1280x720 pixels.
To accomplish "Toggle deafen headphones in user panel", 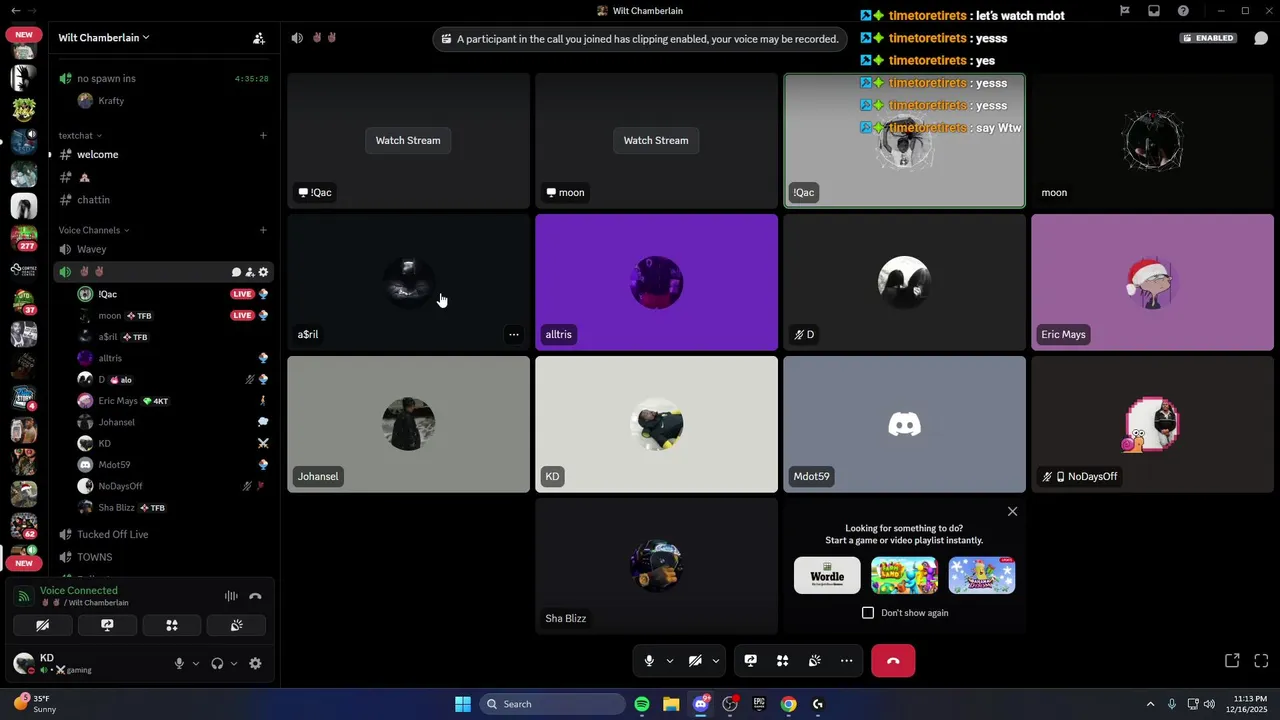I will 217,663.
